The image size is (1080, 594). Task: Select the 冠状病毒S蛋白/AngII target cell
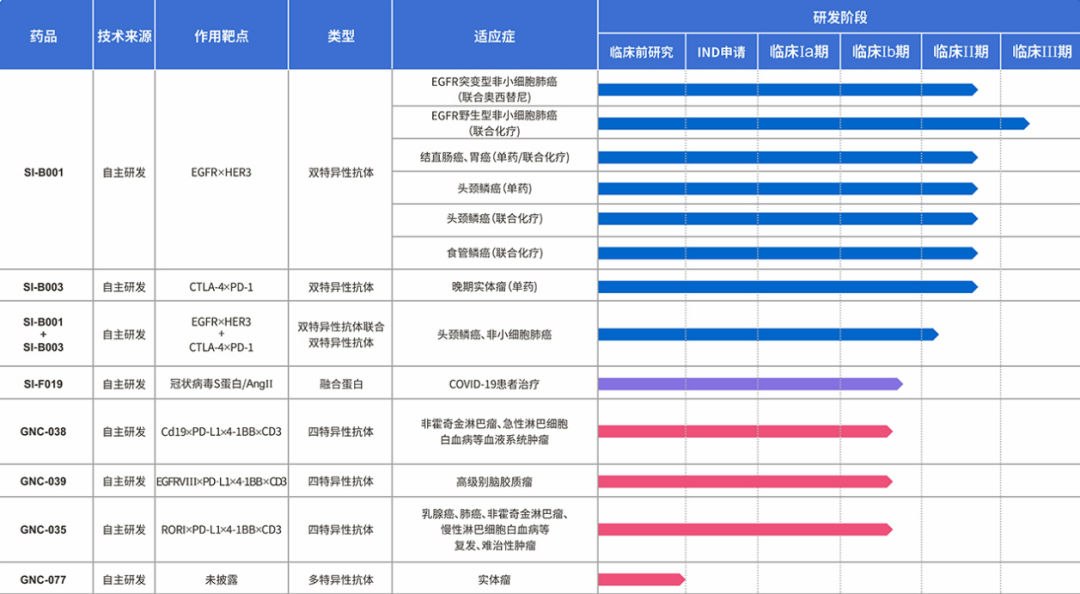click(222, 384)
